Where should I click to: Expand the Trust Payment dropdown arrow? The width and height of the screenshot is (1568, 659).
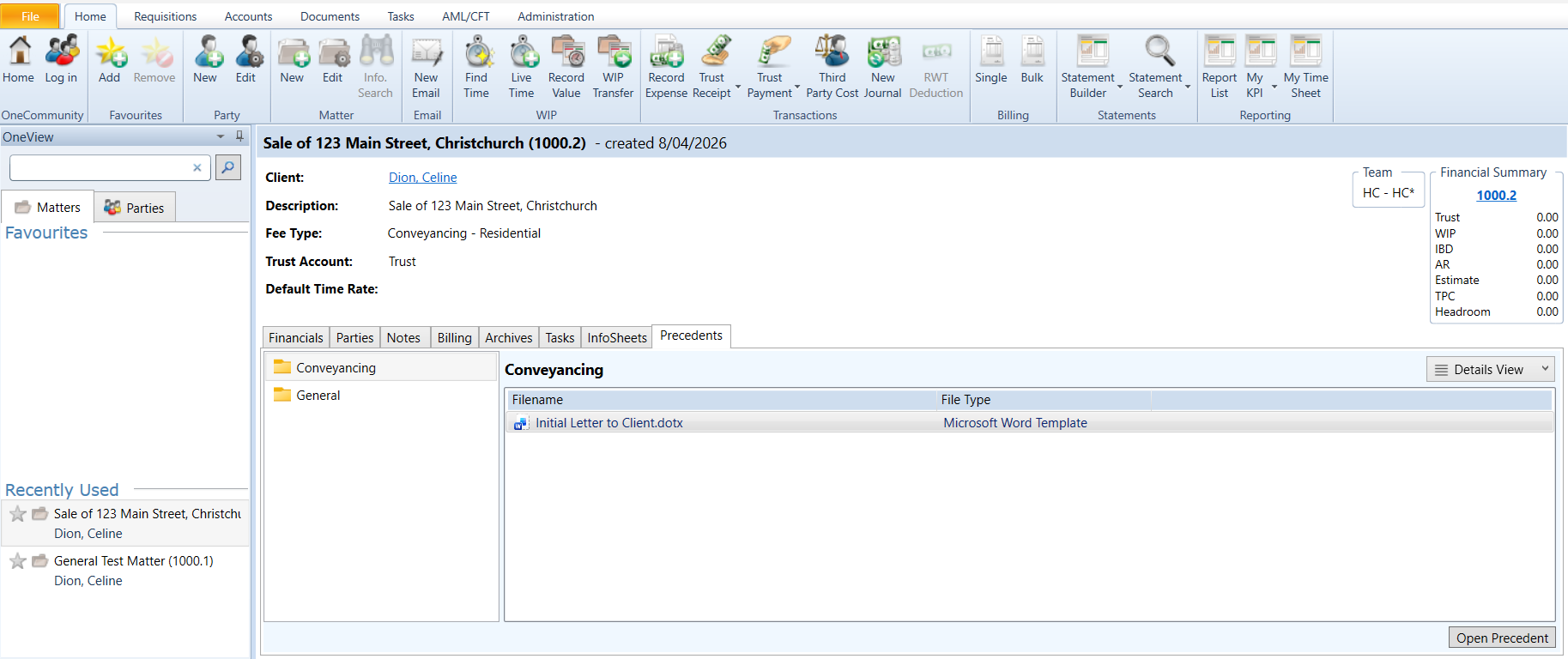tap(797, 87)
